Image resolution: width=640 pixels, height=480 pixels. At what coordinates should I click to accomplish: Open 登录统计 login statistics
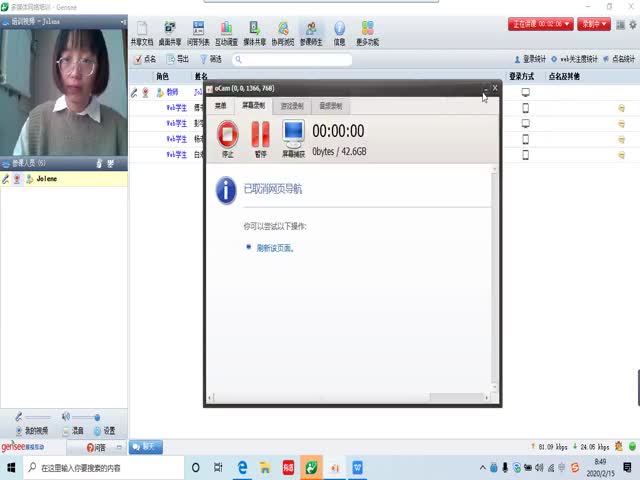530,60
